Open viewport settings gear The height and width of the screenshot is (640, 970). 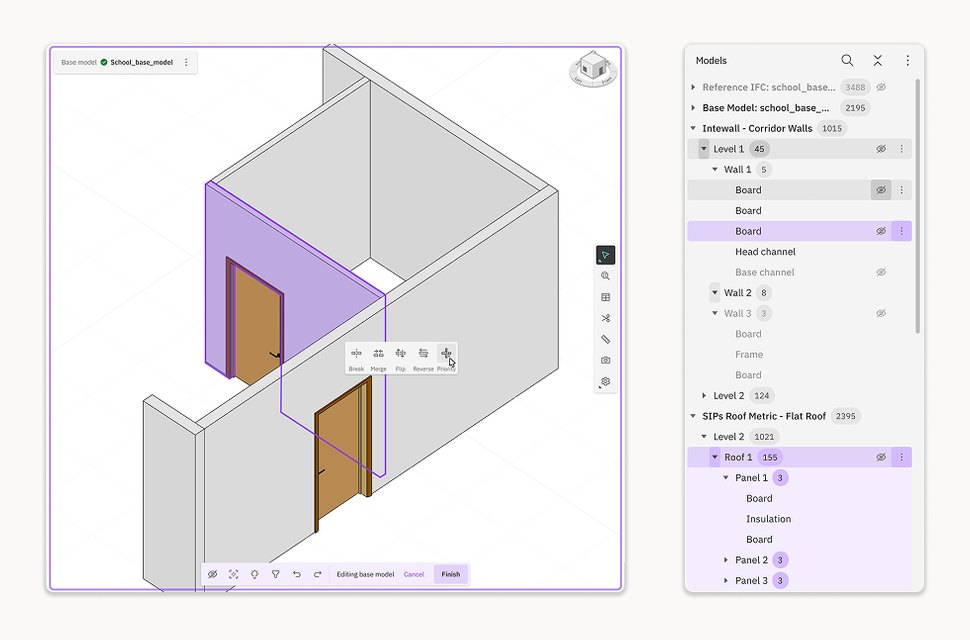pos(605,382)
